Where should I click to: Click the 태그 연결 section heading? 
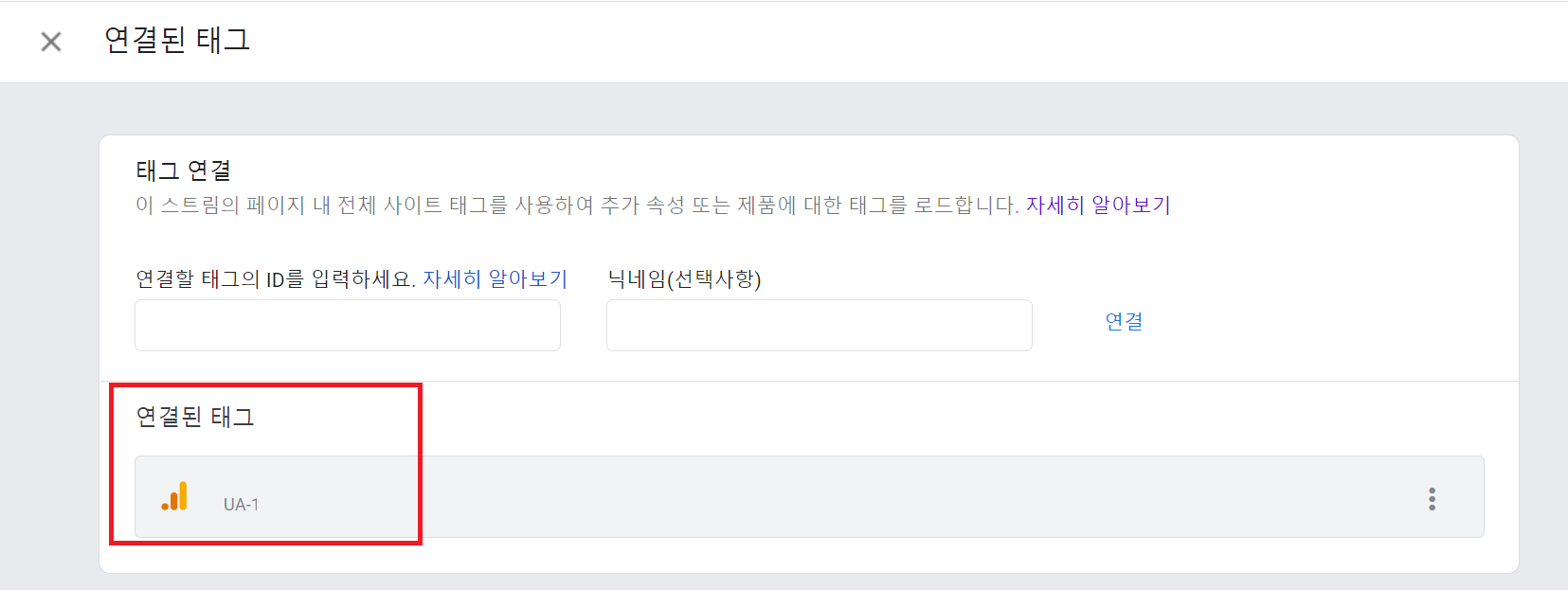tap(184, 170)
